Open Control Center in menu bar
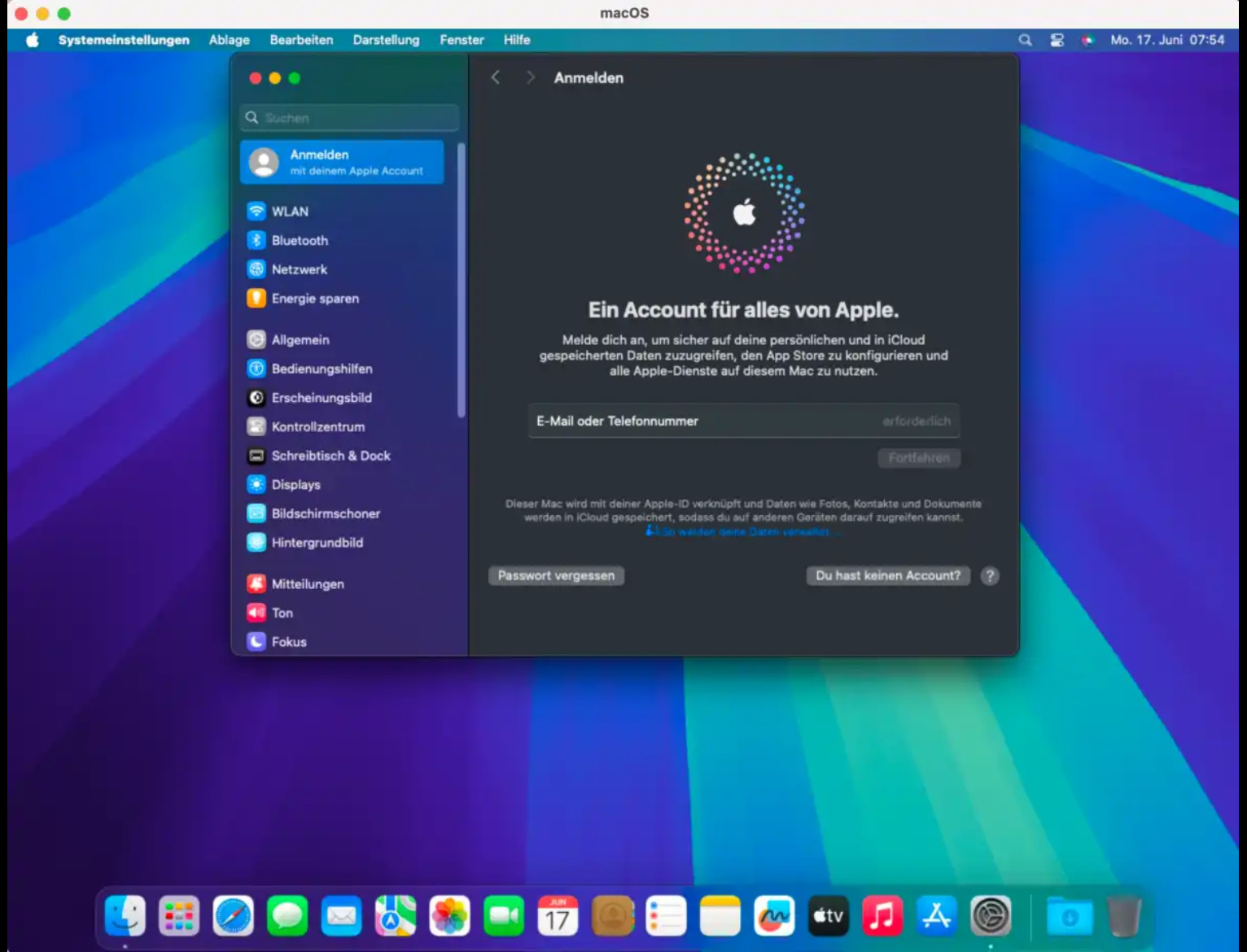The width and height of the screenshot is (1247, 952). point(1057,40)
